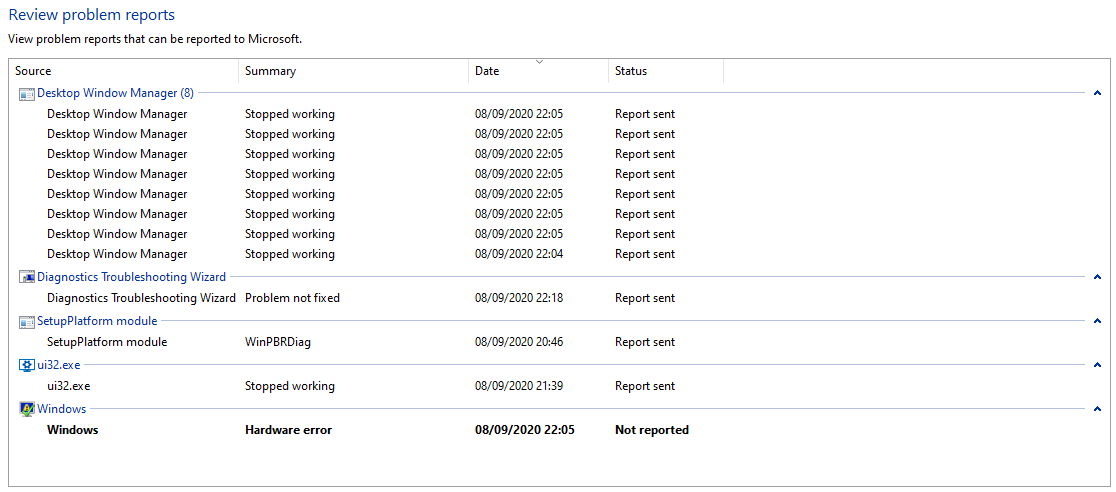Click the date 08/09/2020 21:39
Screen dimensions: 1116x492
[520, 387]
